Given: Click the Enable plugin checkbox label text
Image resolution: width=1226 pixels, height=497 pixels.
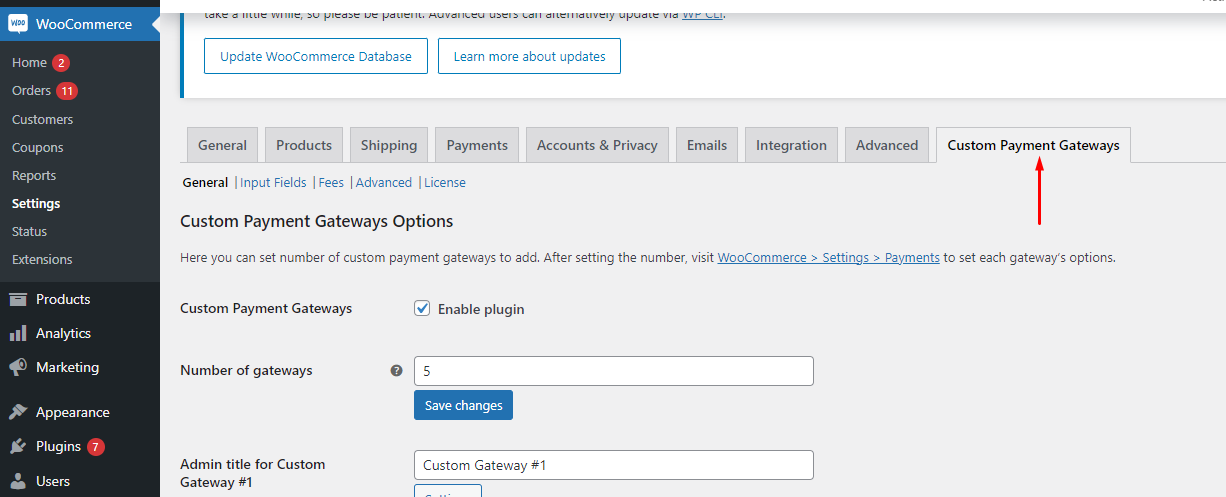Looking at the screenshot, I should pyautogui.click(x=481, y=309).
